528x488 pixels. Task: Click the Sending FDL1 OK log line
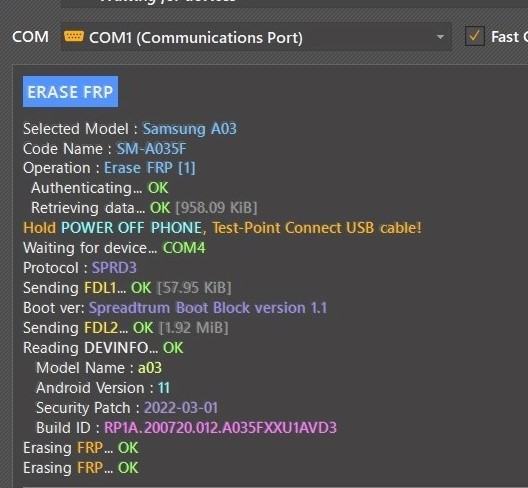(127, 288)
